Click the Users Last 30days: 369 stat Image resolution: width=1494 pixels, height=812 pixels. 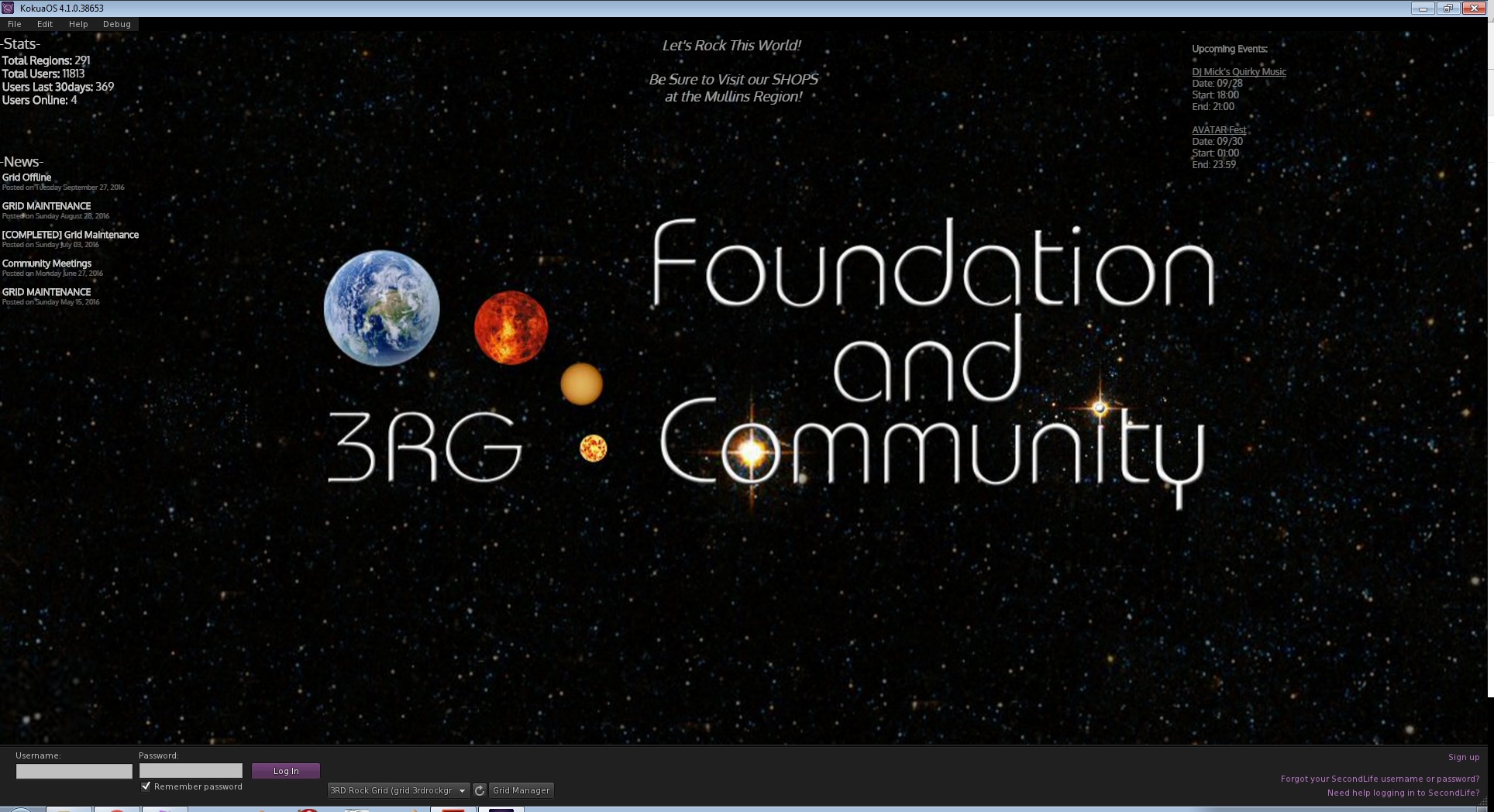pos(58,87)
